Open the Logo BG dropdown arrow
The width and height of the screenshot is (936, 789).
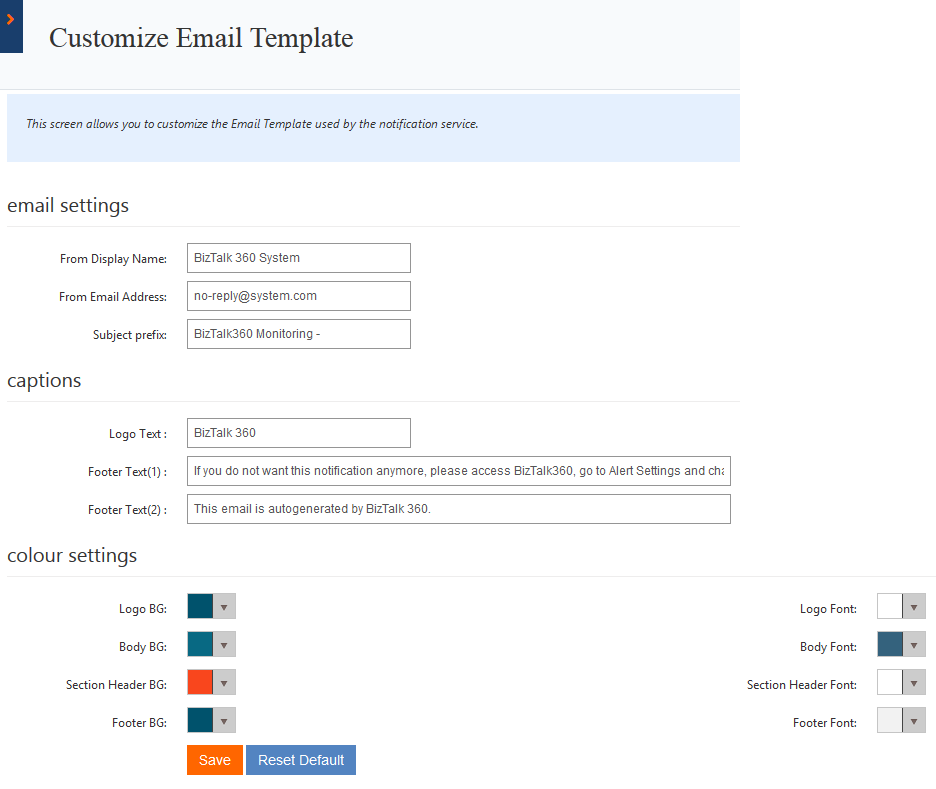pos(225,607)
